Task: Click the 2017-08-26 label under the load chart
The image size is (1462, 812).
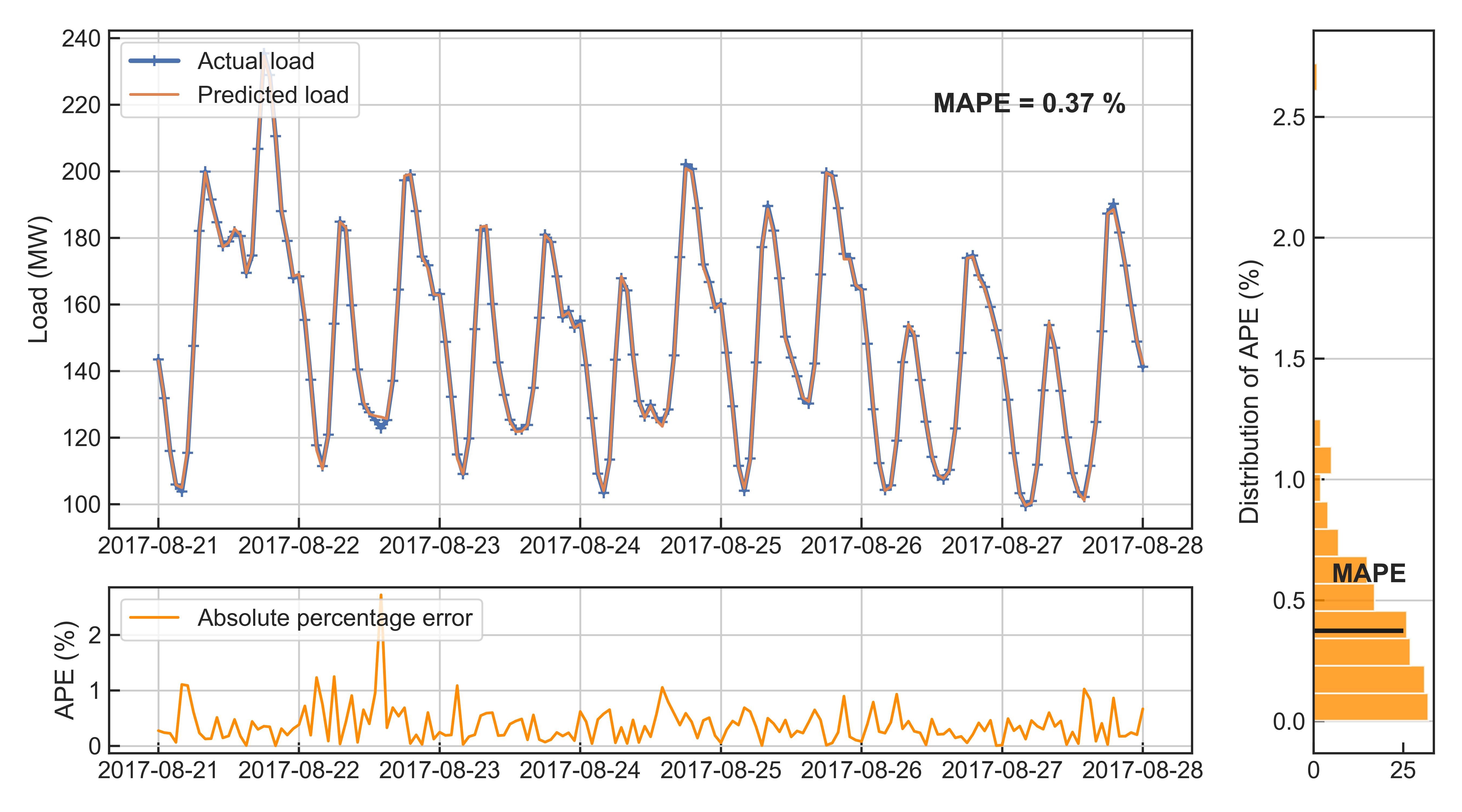Action: [861, 546]
